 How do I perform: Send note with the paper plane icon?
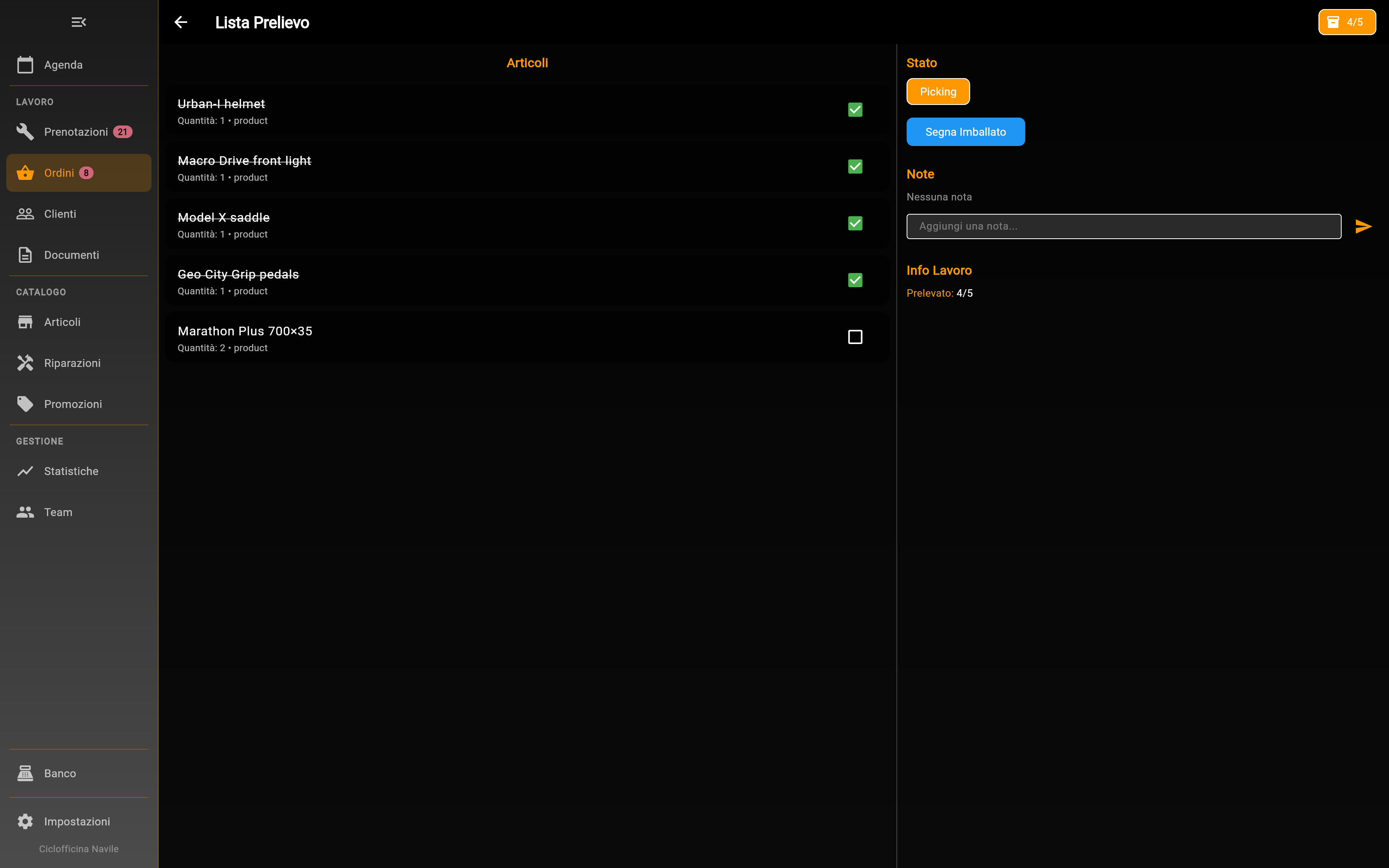[1364, 226]
